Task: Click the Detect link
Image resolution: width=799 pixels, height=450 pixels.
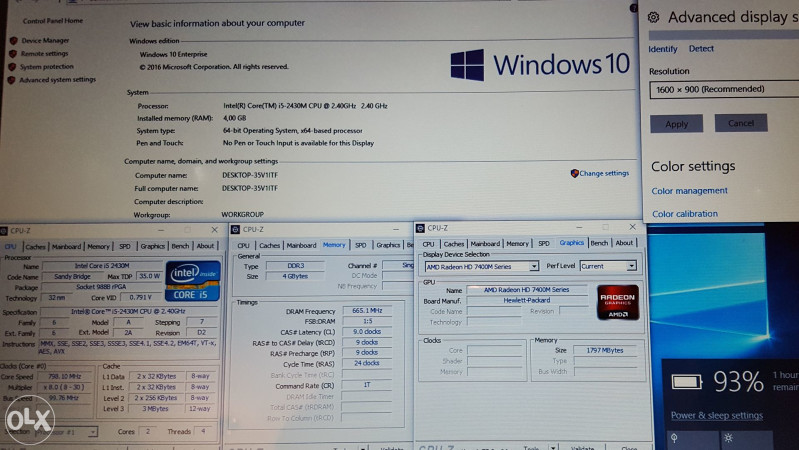Action: pyautogui.click(x=701, y=49)
